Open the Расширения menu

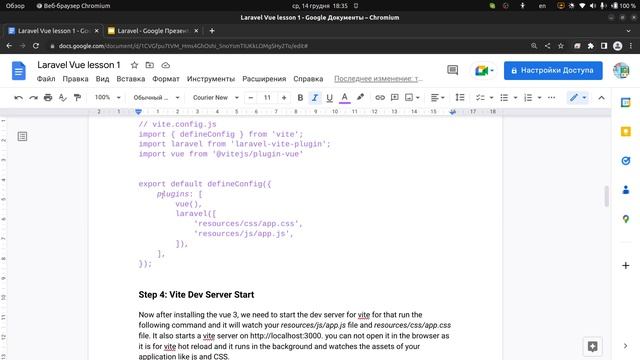coord(264,79)
